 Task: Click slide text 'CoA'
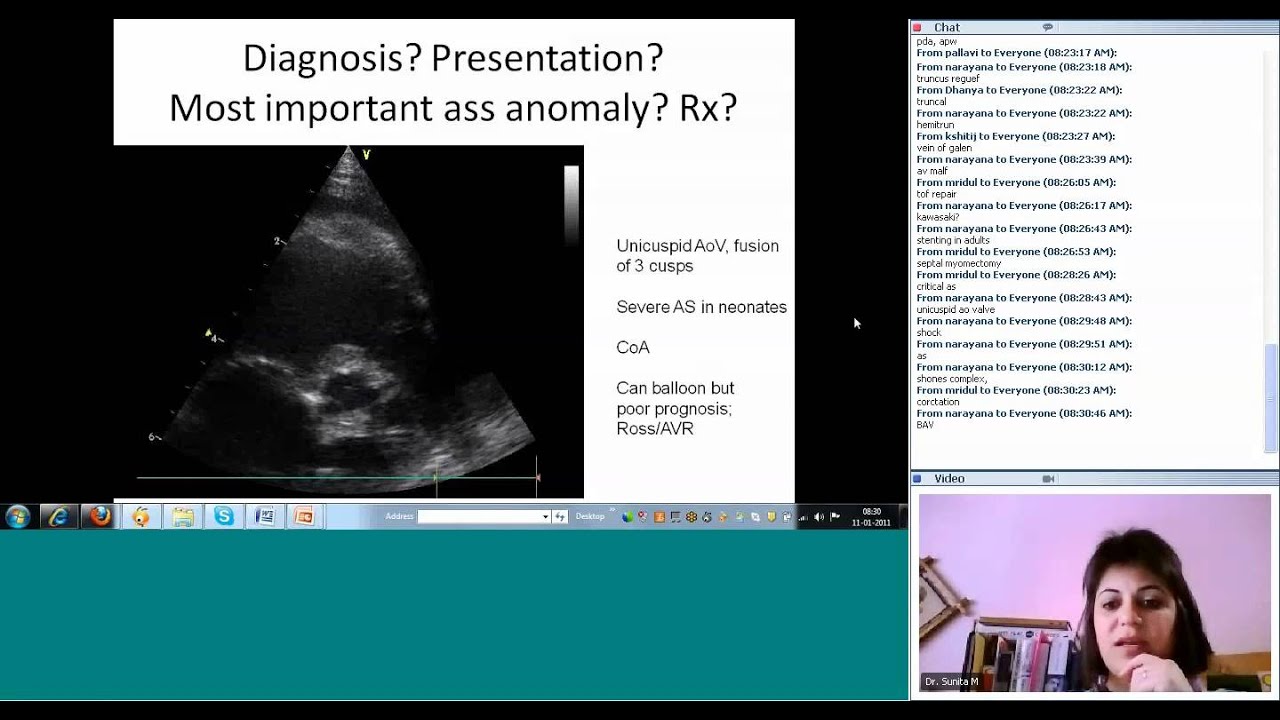(633, 347)
